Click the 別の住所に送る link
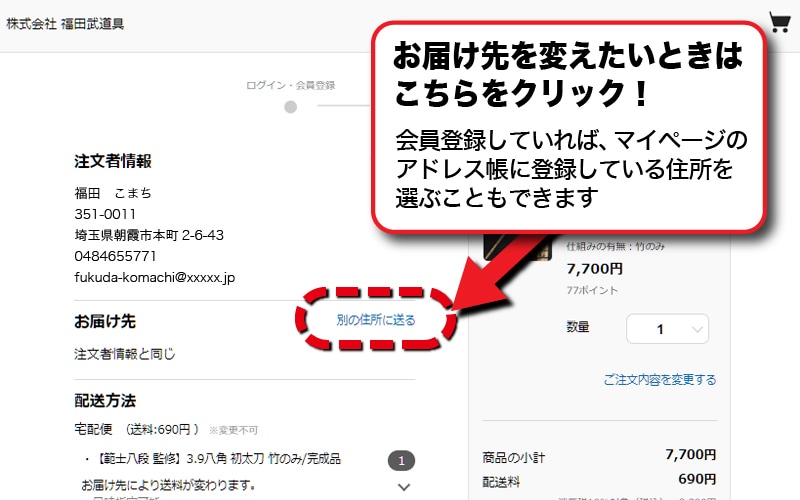 [x=376, y=320]
